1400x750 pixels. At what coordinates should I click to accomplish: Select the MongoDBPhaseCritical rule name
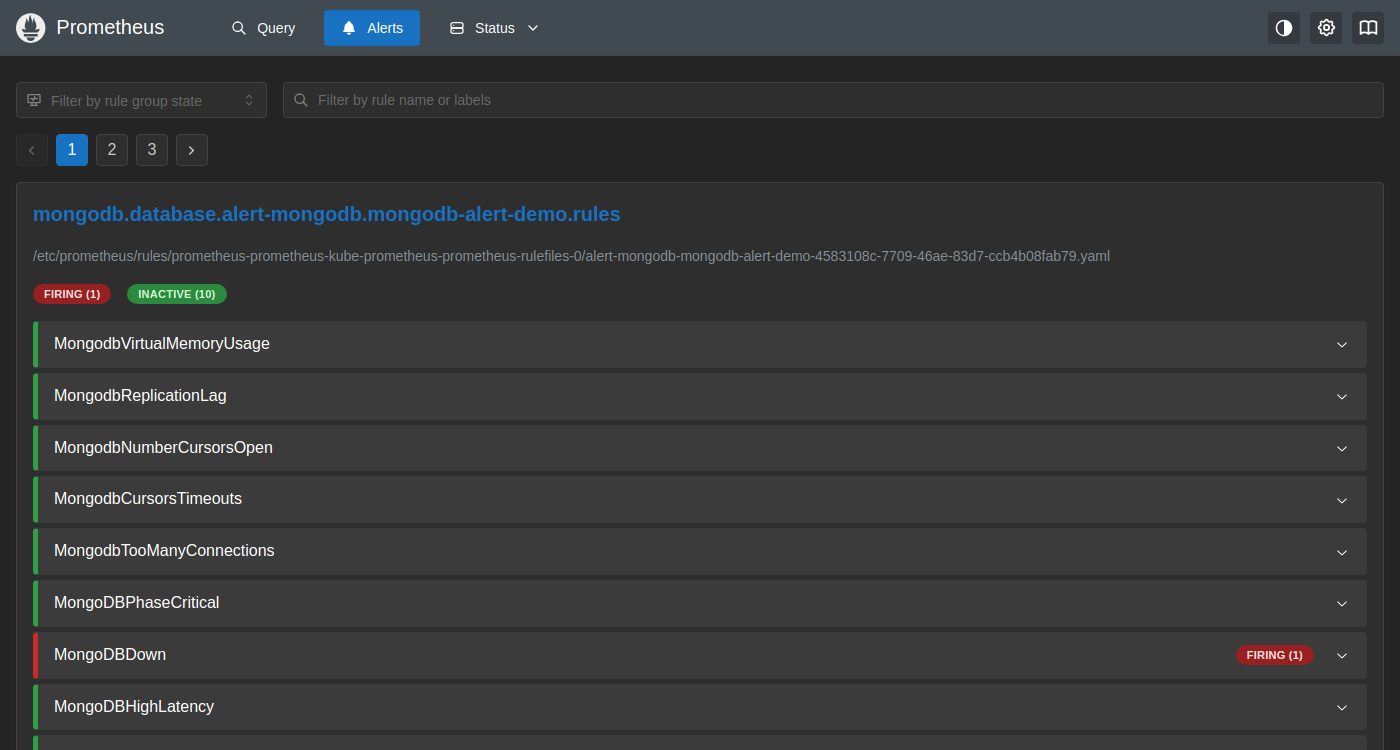coord(137,603)
